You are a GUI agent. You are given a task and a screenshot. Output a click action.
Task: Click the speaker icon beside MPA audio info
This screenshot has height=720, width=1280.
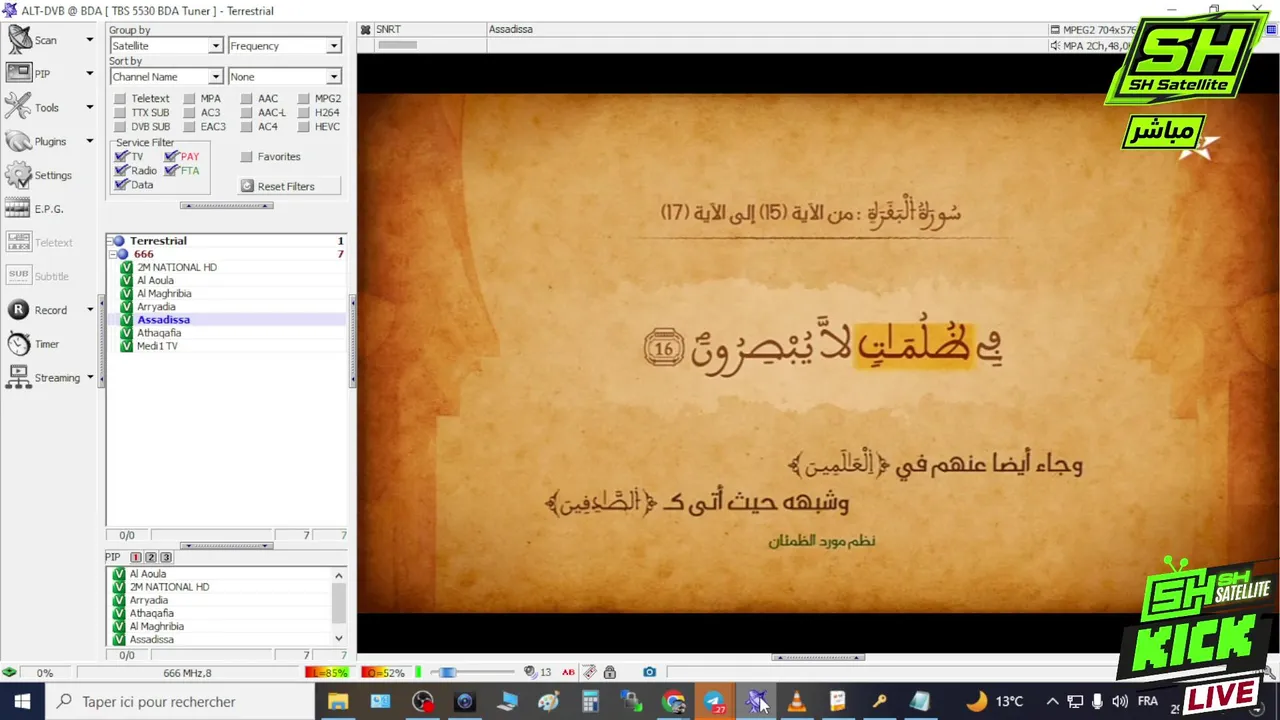coord(1055,45)
